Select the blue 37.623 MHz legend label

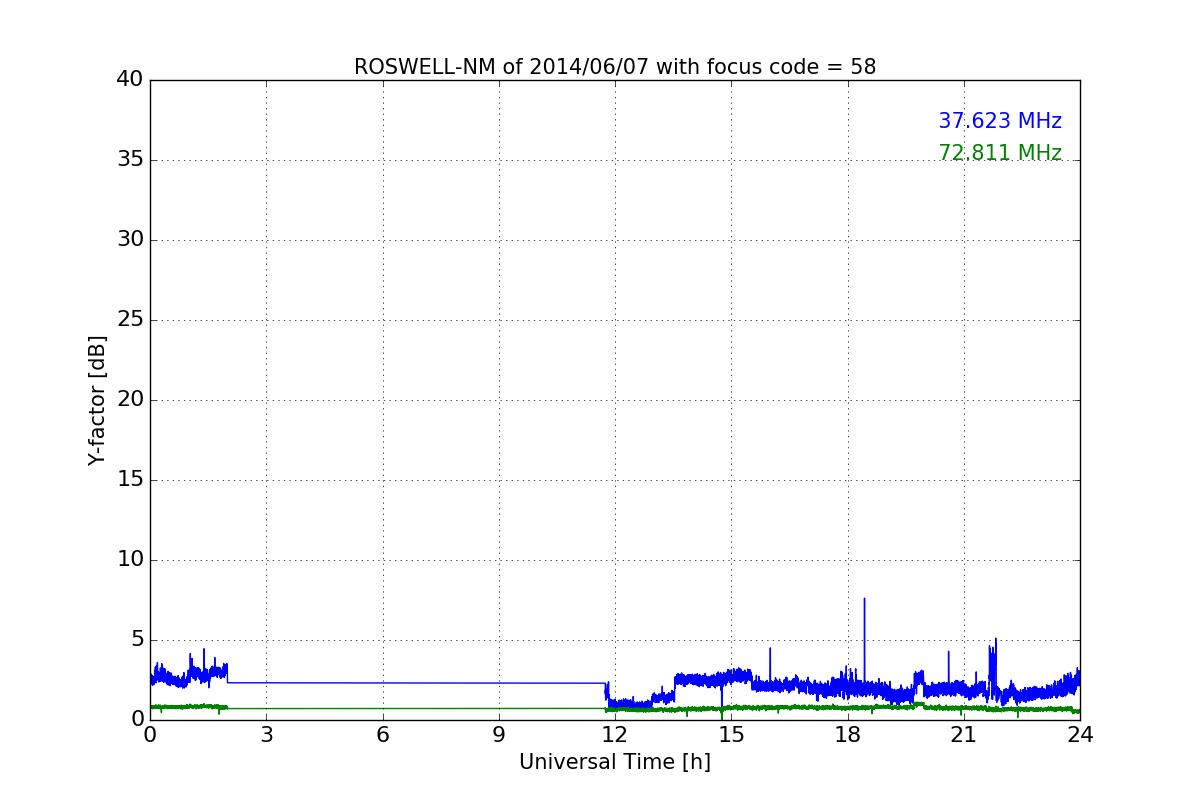pyautogui.click(x=1000, y=121)
